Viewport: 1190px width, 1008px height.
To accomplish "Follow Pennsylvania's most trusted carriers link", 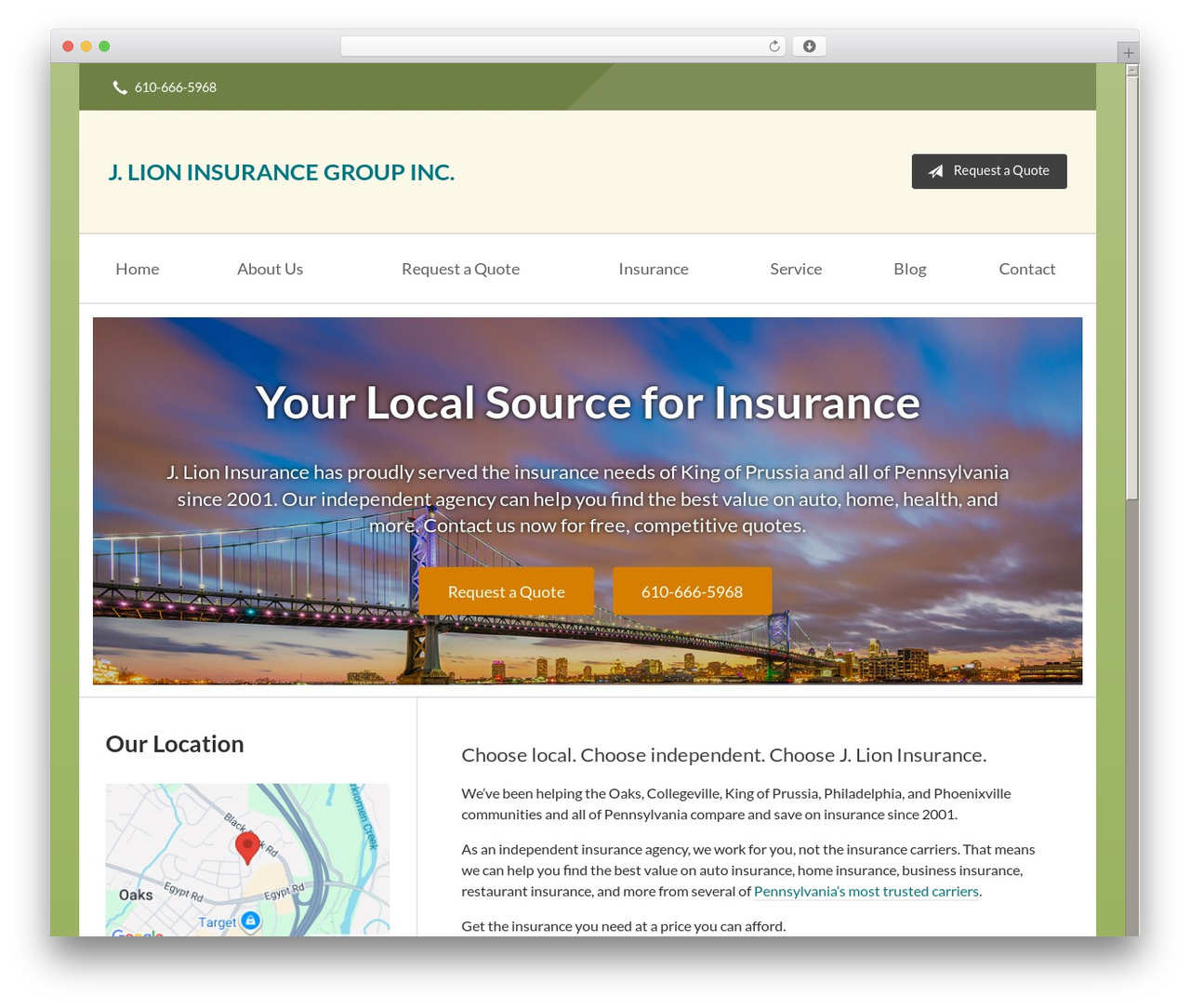I will [866, 891].
